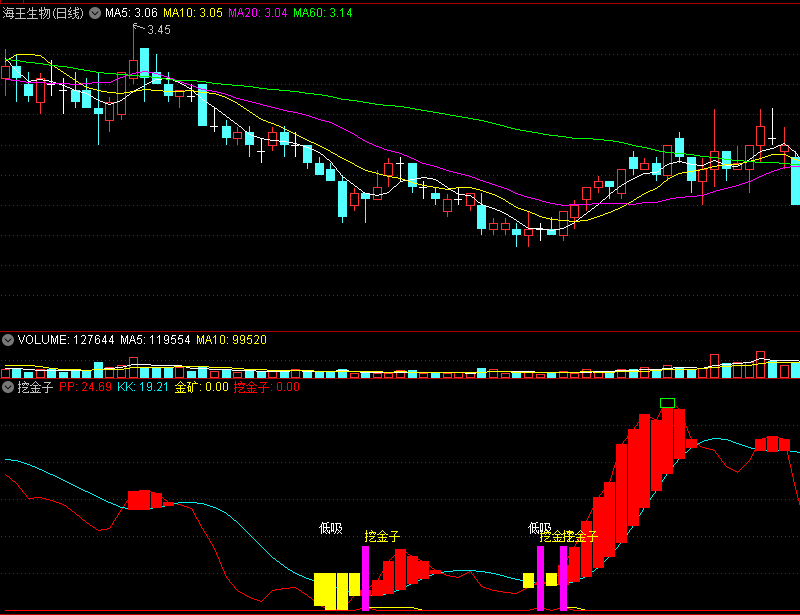
Task: Click the MA60: 3.14 label
Action: pos(322,13)
